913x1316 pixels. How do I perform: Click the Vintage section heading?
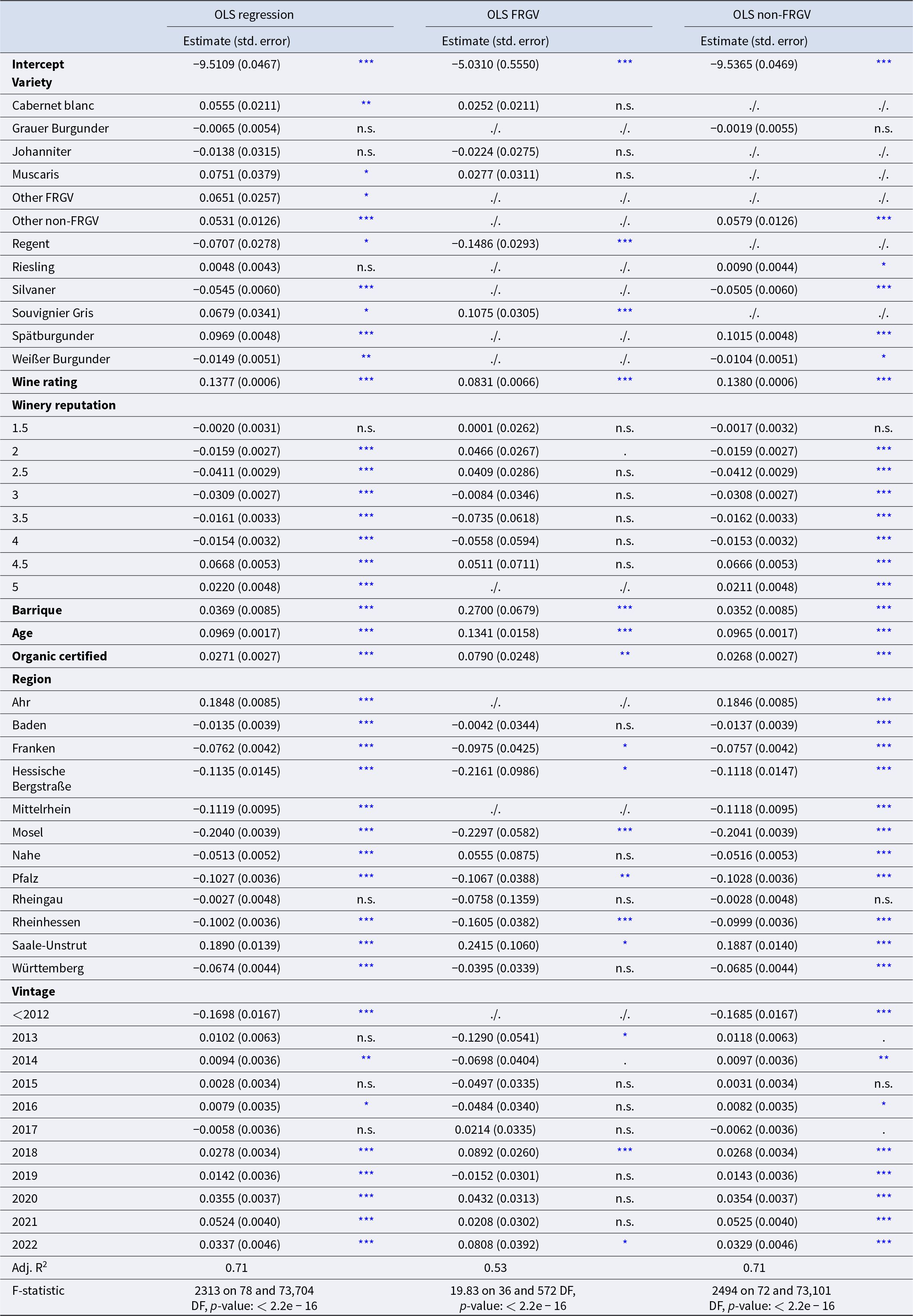click(x=33, y=992)
